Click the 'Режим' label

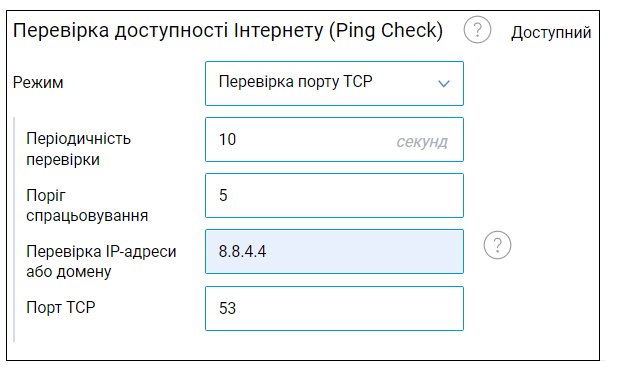click(x=38, y=83)
